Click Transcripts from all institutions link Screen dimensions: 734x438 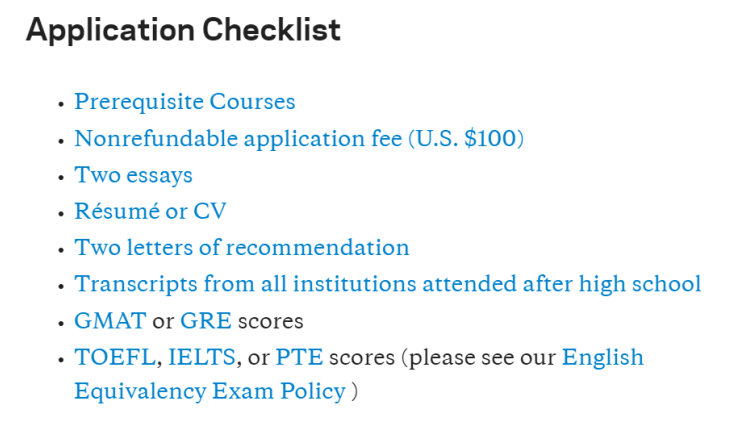point(387,284)
